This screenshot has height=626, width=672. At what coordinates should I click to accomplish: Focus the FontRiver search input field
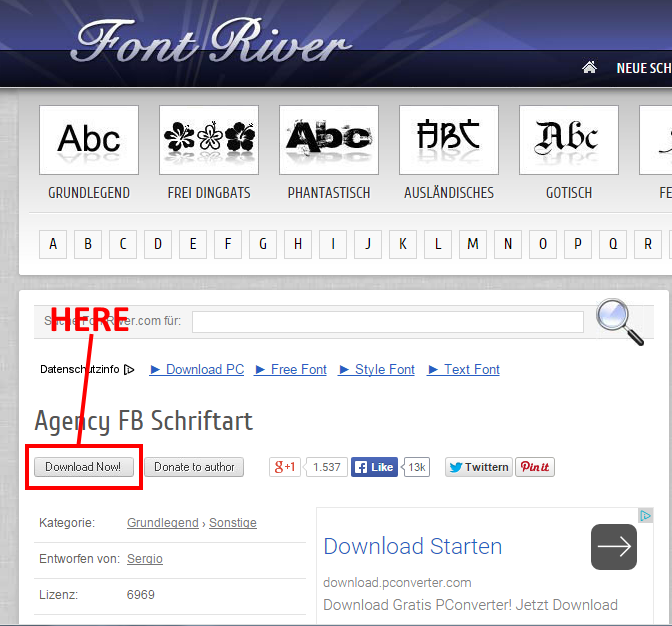click(388, 322)
